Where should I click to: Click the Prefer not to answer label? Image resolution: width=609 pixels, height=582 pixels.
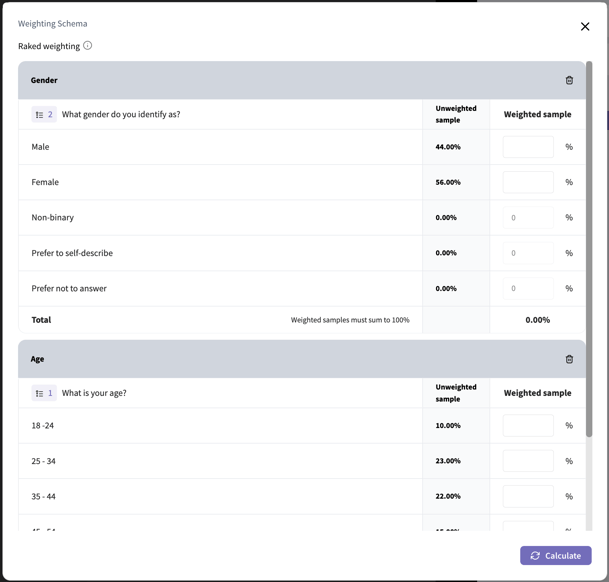(69, 288)
